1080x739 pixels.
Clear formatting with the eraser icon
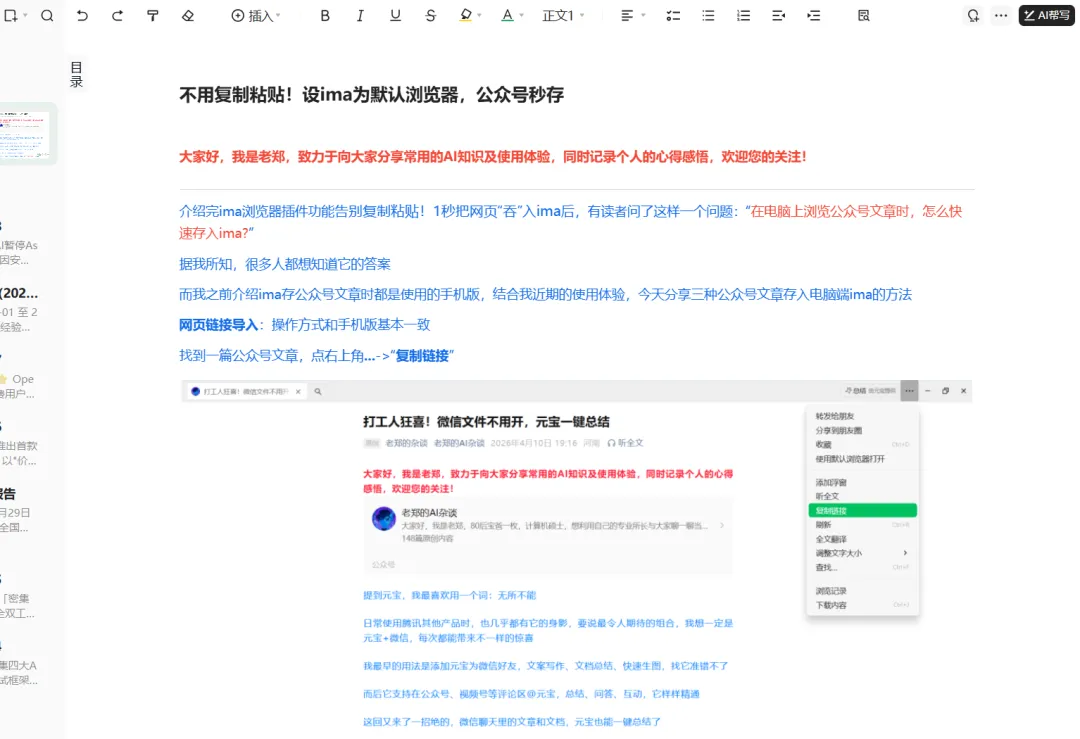[187, 15]
